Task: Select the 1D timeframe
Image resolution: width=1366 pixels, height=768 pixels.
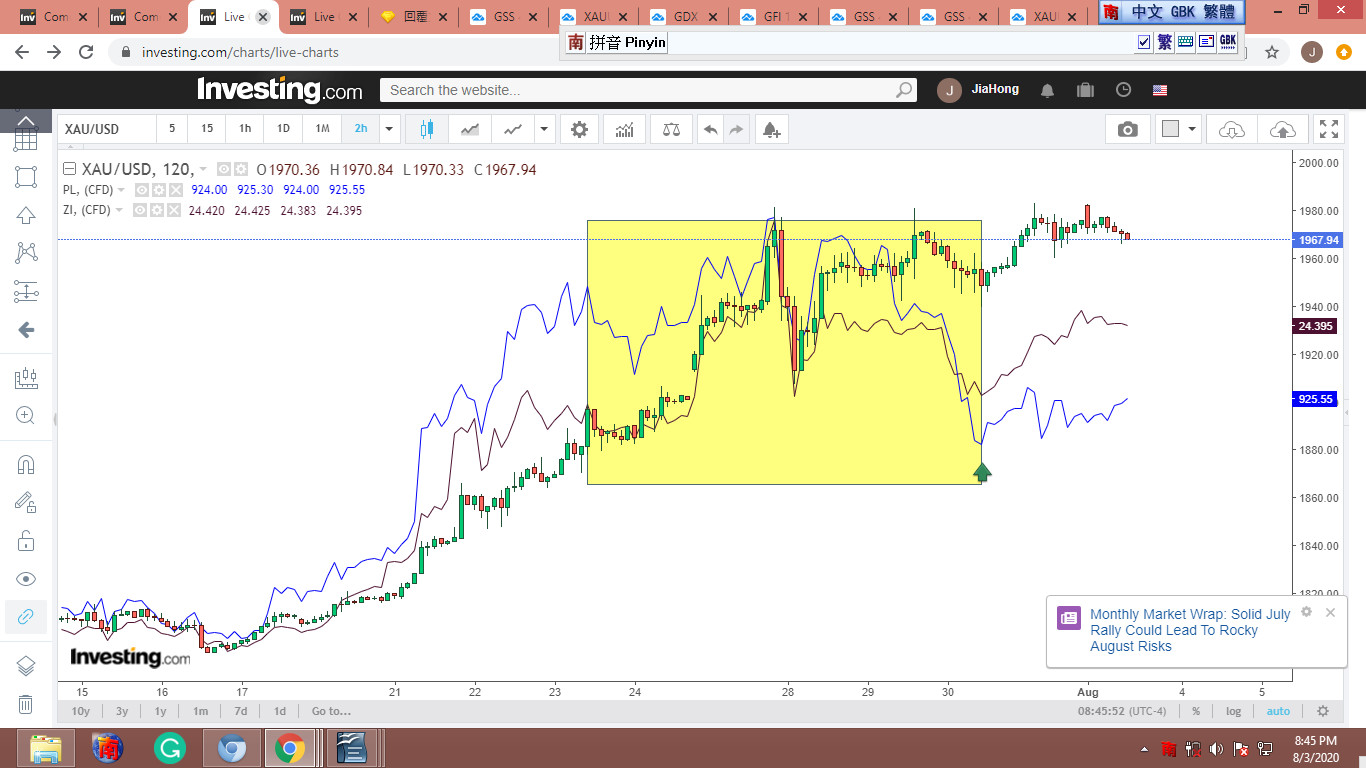Action: pyautogui.click(x=283, y=129)
